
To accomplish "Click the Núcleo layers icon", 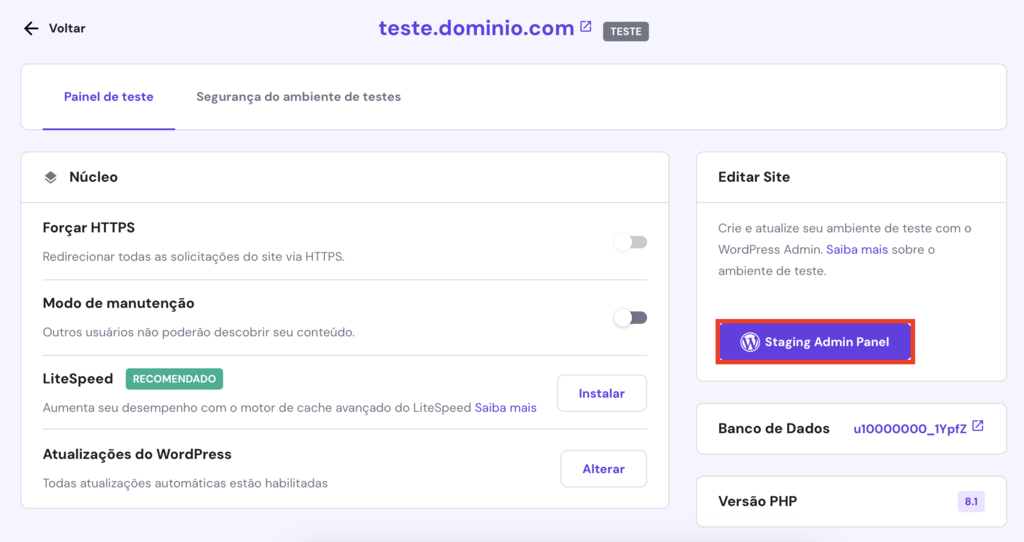I will 50,177.
